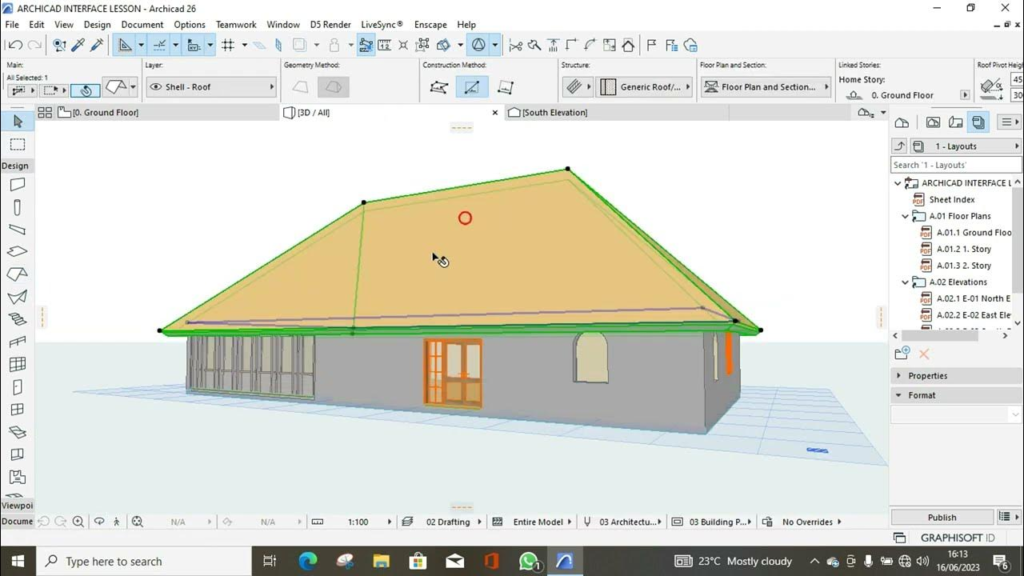Collapse the A.02 Elevations folder
Image resolution: width=1024 pixels, height=576 pixels.
tap(905, 282)
